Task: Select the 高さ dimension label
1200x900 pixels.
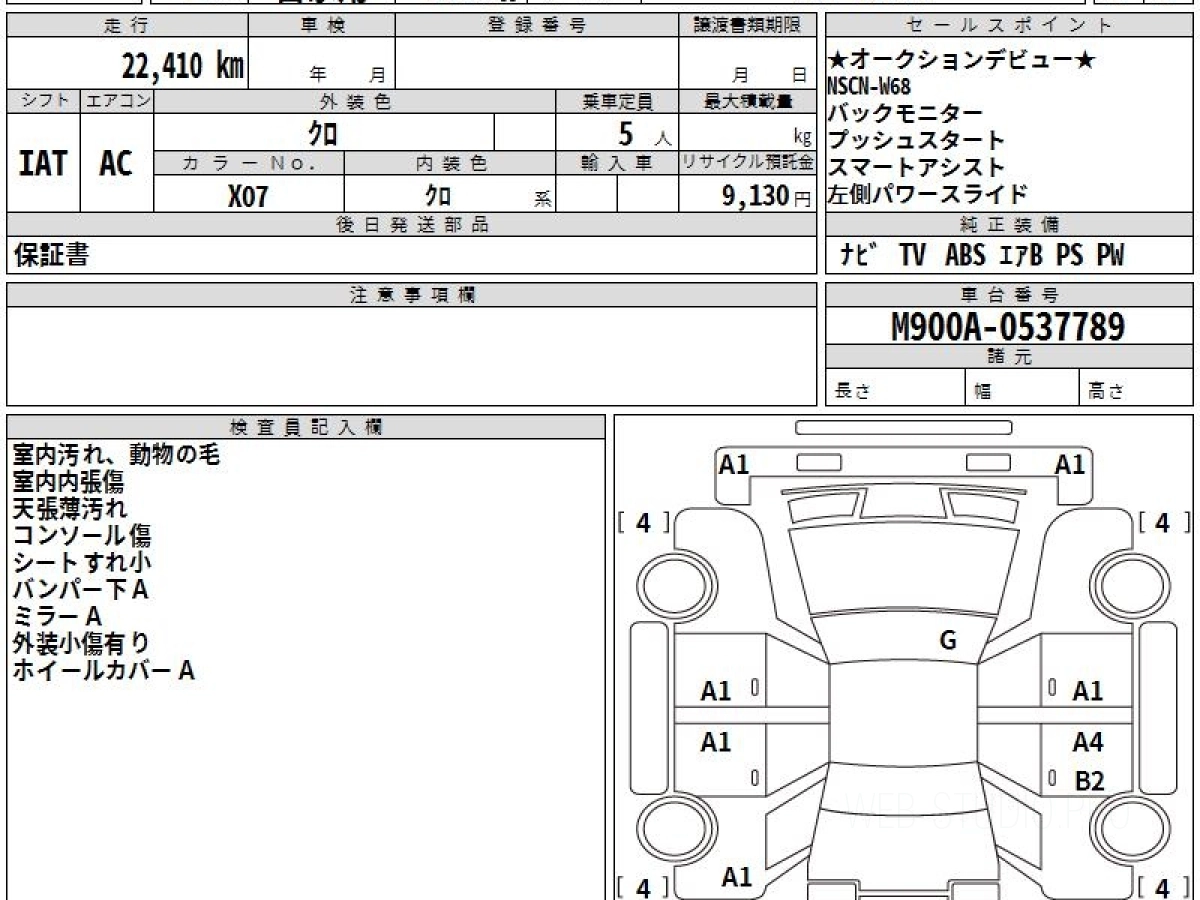Action: coord(1107,392)
